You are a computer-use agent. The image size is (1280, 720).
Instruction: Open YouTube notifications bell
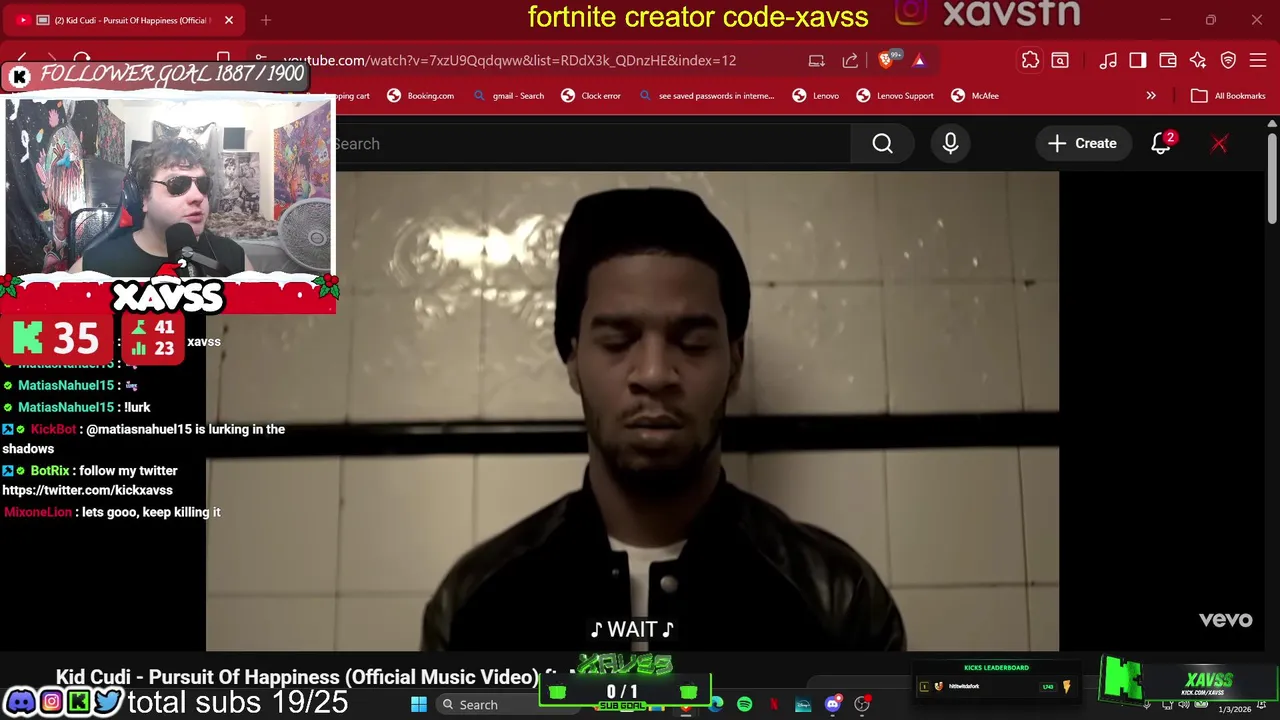coord(1161,144)
